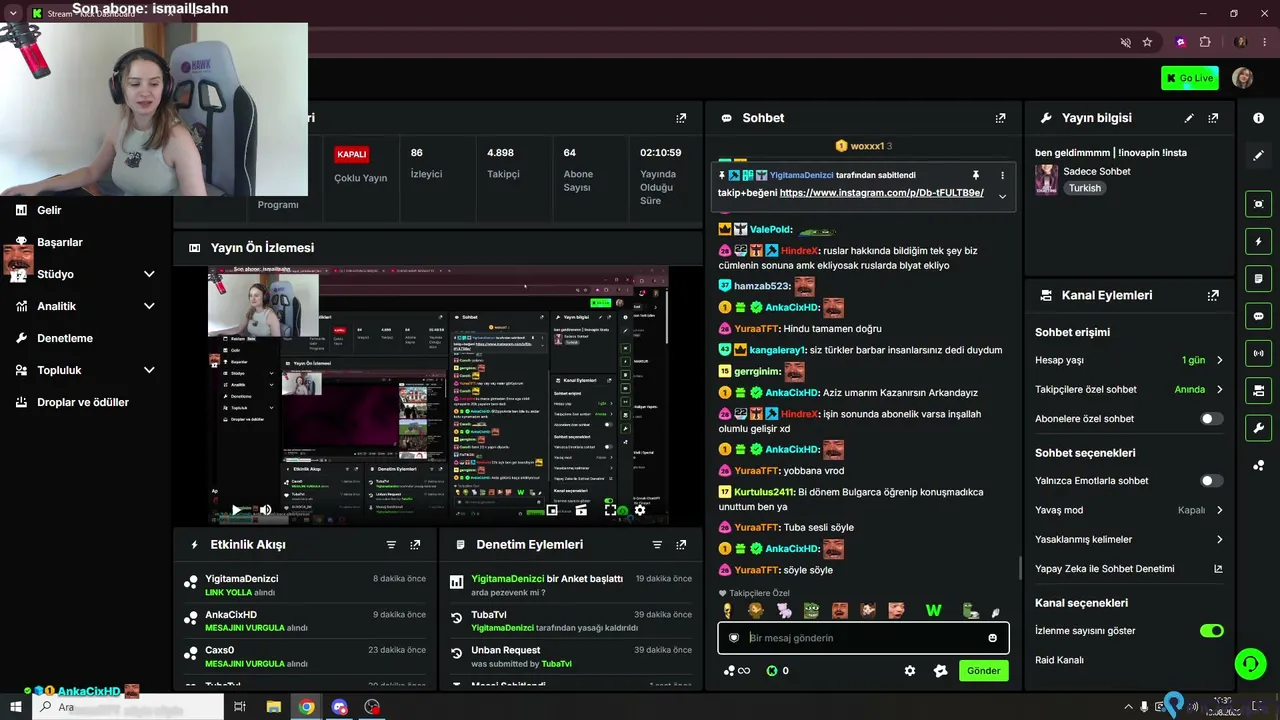The height and width of the screenshot is (720, 1280).
Task: Play the stream preview video
Action: click(236, 510)
